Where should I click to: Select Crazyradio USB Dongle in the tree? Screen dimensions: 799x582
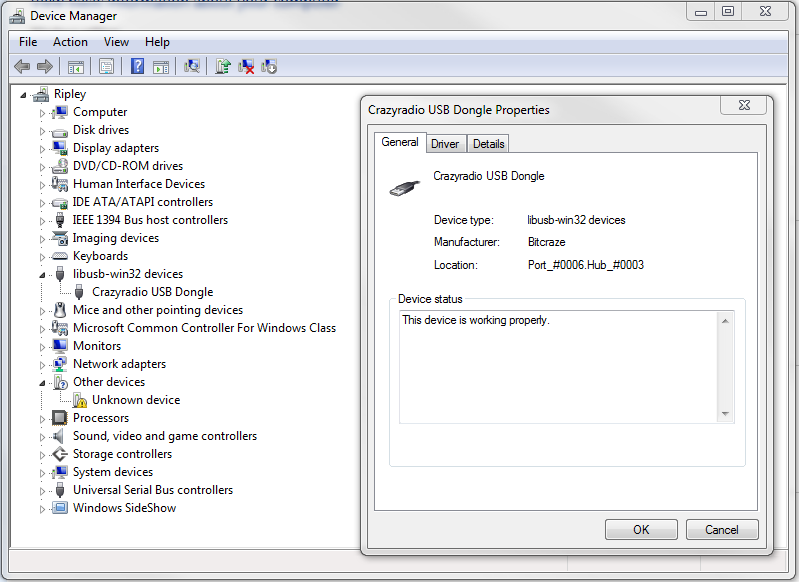coord(152,292)
